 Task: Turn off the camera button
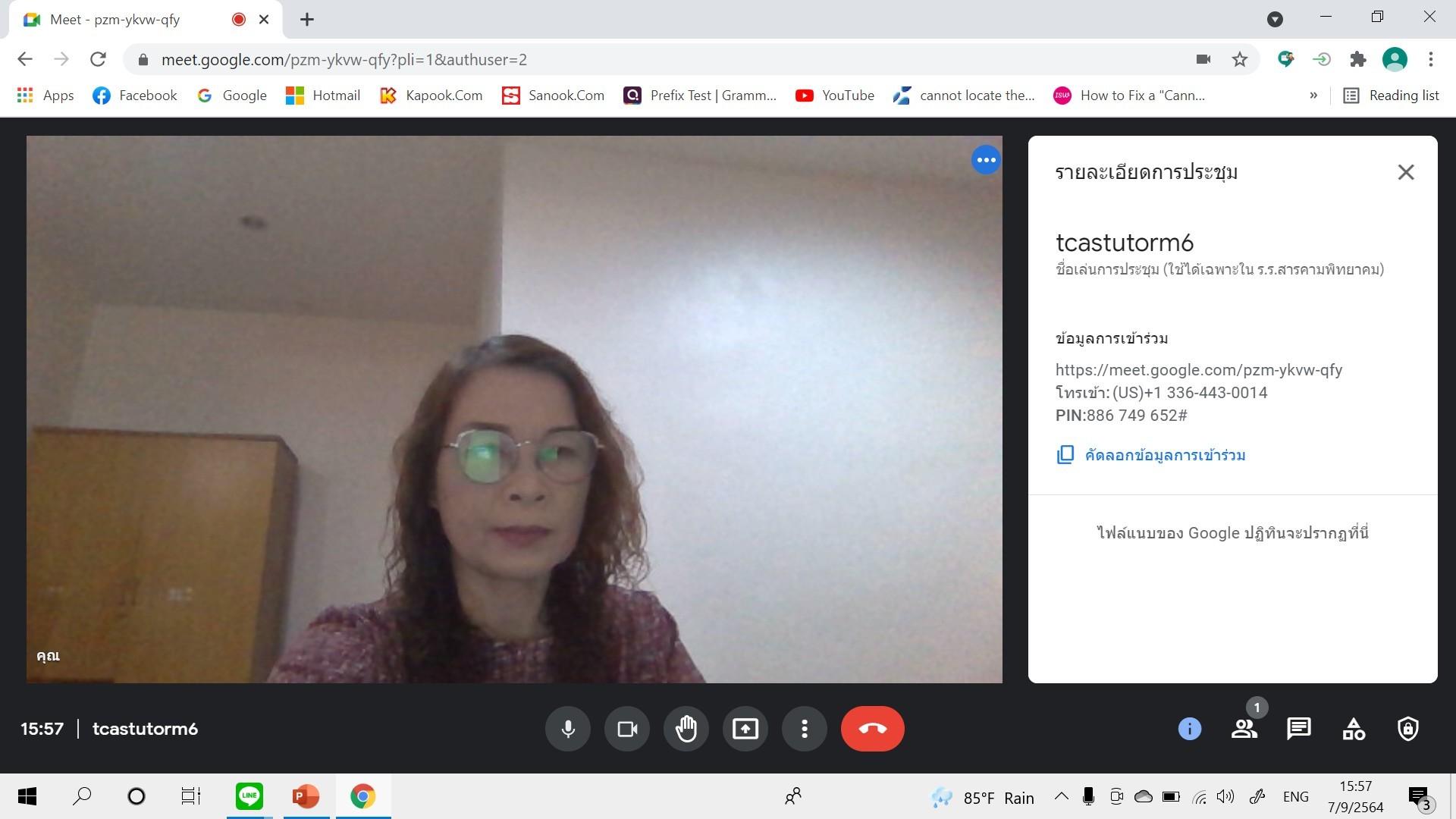[x=626, y=729]
